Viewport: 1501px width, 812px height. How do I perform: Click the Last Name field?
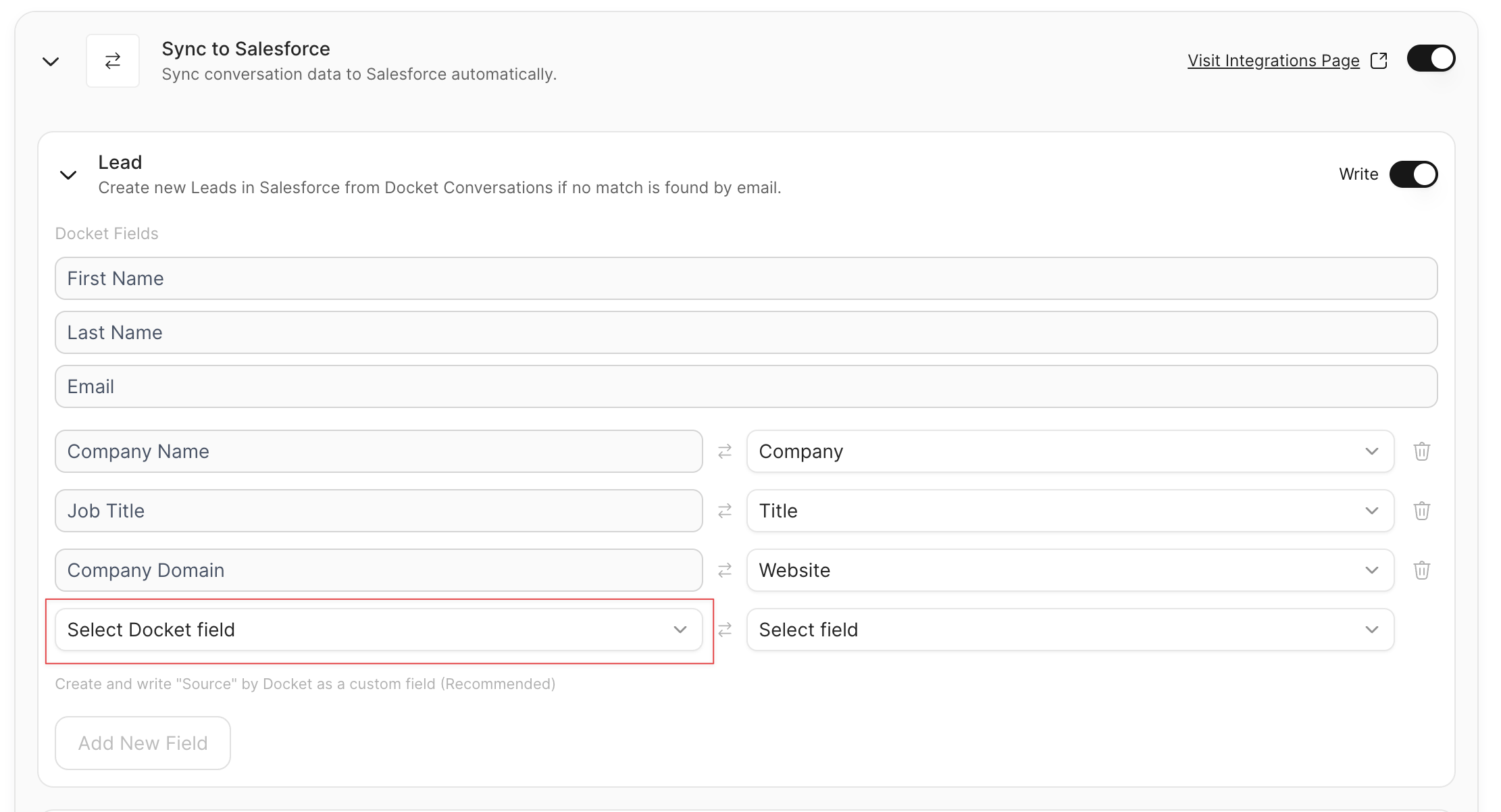[746, 332]
